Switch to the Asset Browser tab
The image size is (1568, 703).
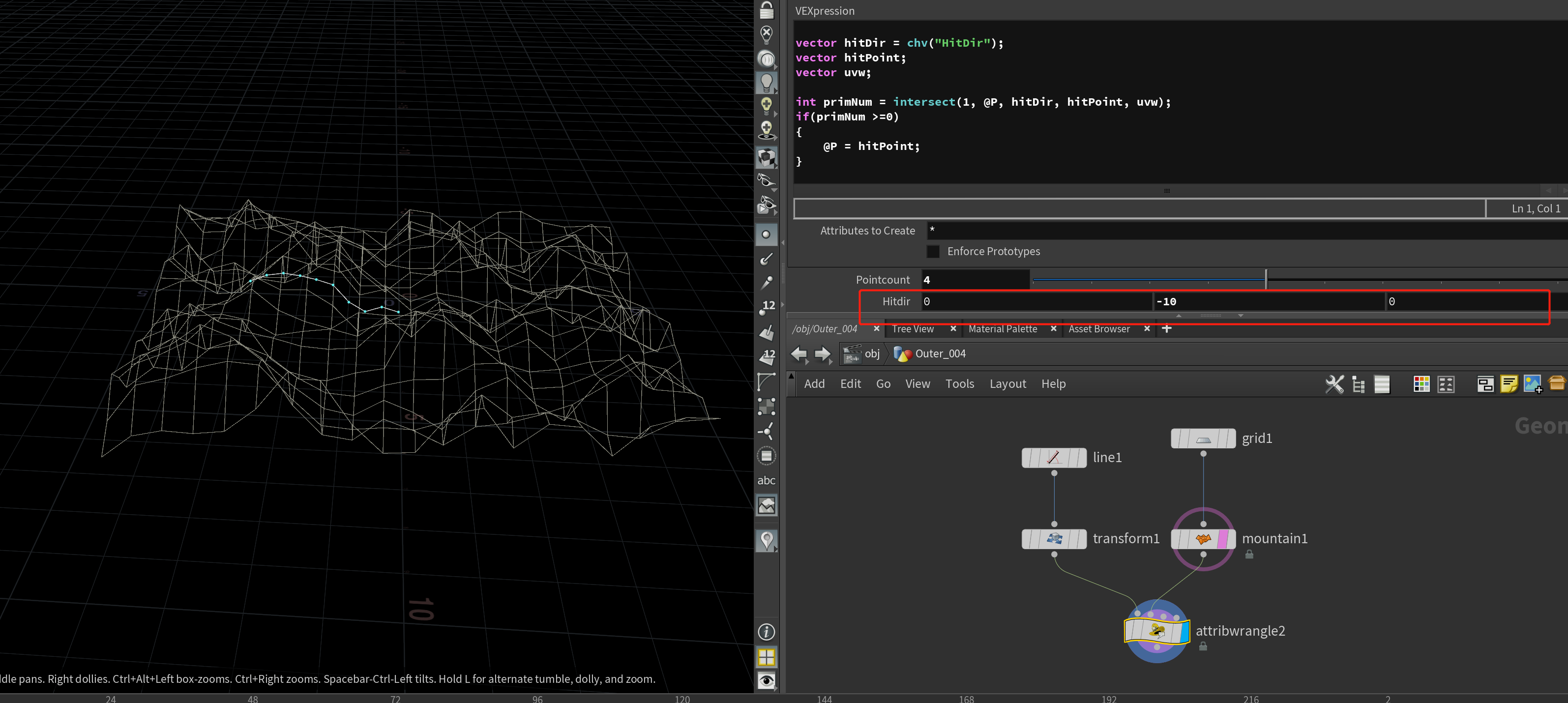point(1099,329)
